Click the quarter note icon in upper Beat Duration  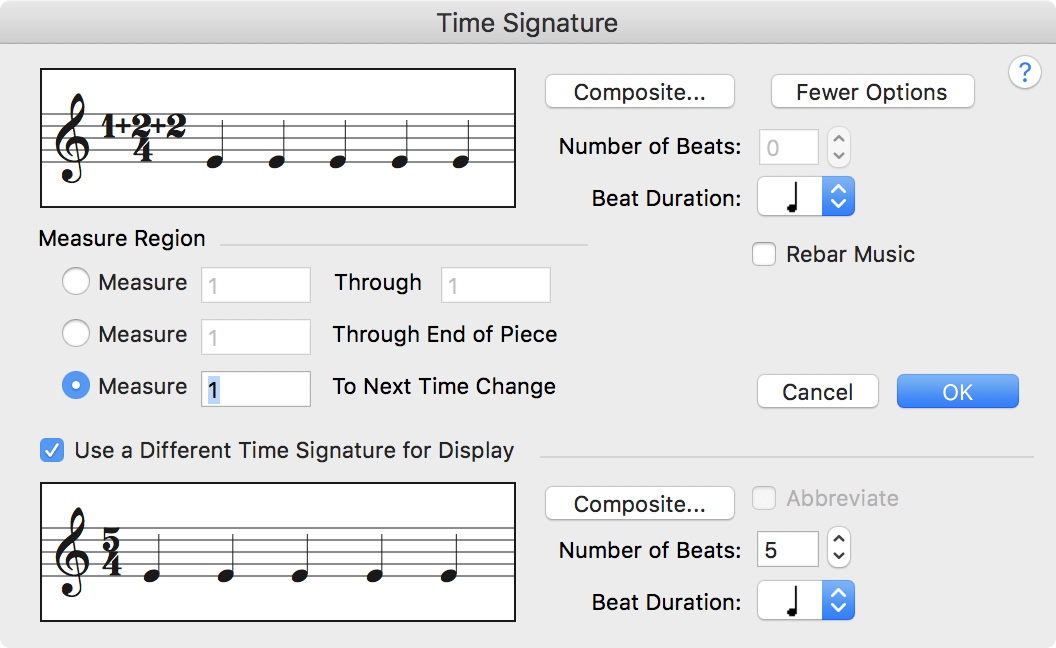pos(792,199)
